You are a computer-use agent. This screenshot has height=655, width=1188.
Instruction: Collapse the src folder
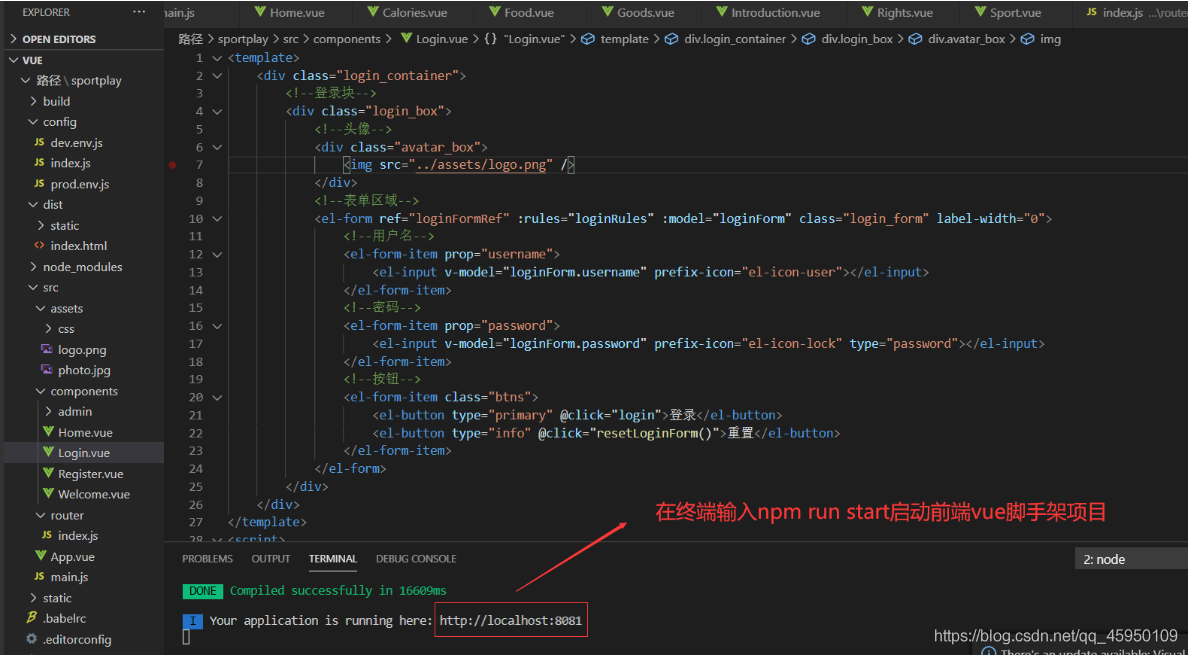tap(33, 288)
